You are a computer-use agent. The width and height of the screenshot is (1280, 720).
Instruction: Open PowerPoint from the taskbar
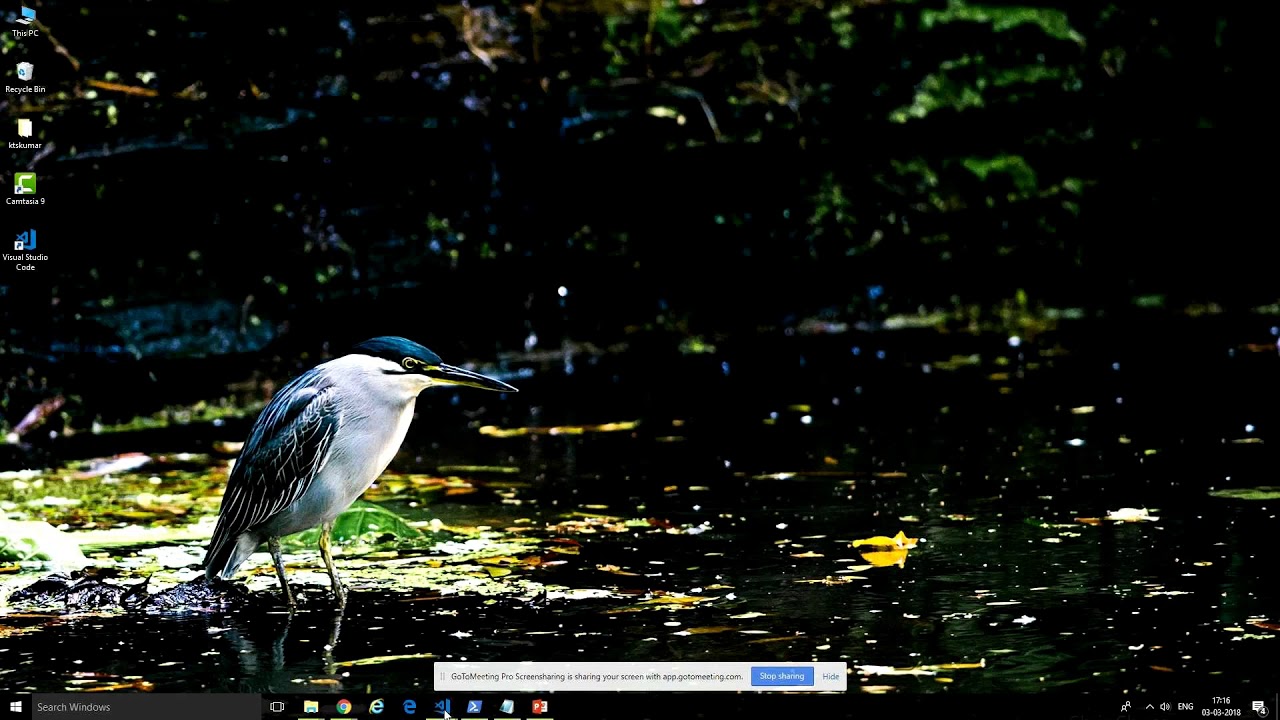click(x=540, y=707)
